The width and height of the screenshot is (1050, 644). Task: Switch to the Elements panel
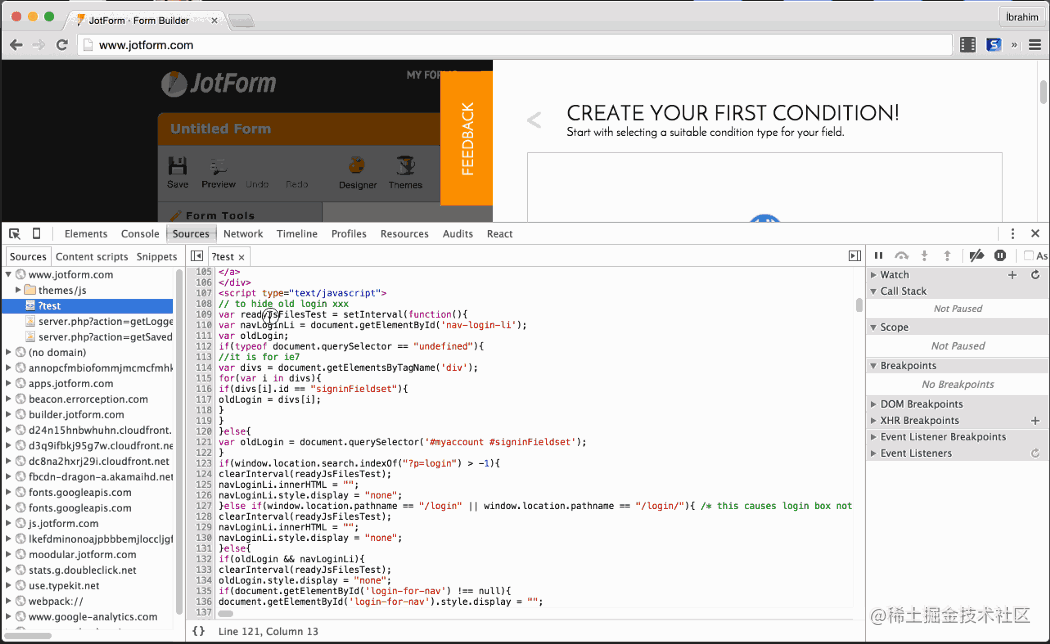coord(86,234)
